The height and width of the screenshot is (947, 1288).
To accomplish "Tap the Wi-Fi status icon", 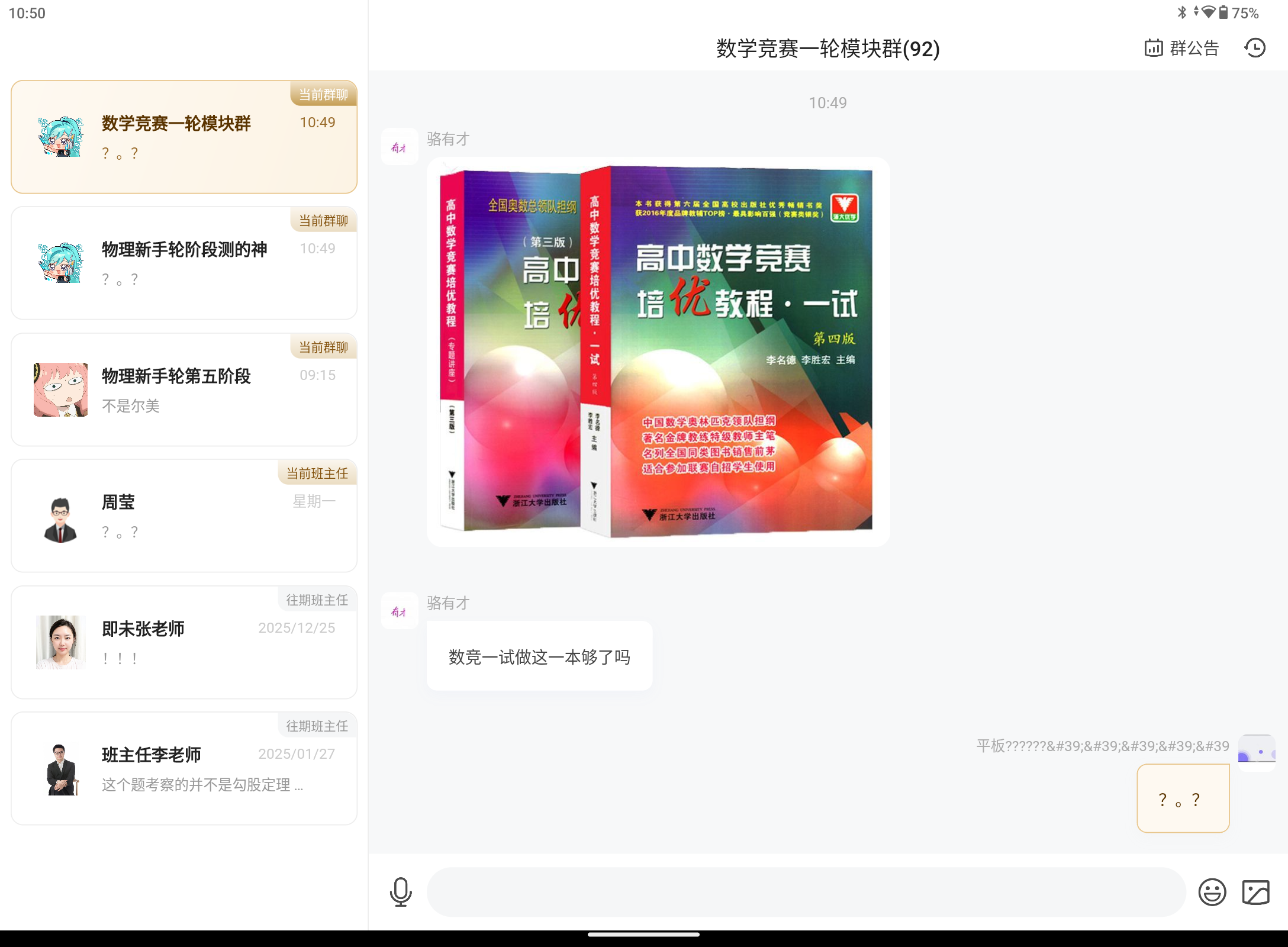I will 1208,12.
